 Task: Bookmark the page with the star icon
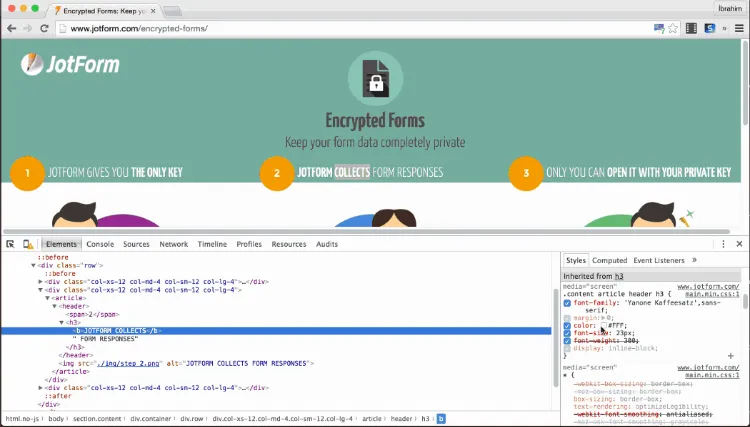[673, 29]
